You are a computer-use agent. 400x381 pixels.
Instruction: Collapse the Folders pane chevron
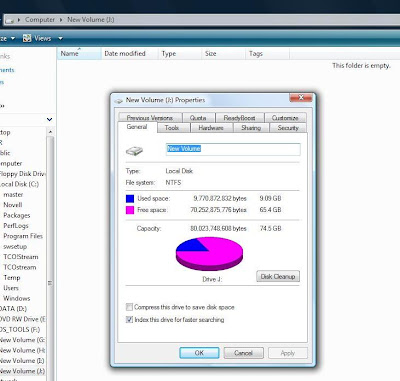tap(49, 119)
